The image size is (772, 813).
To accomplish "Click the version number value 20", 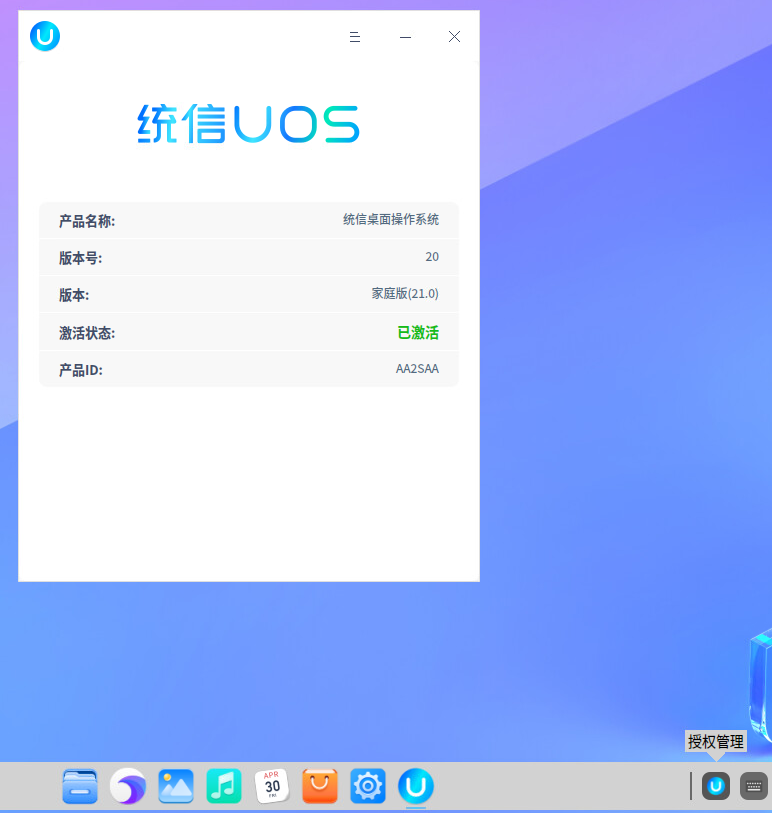I will (x=432, y=257).
